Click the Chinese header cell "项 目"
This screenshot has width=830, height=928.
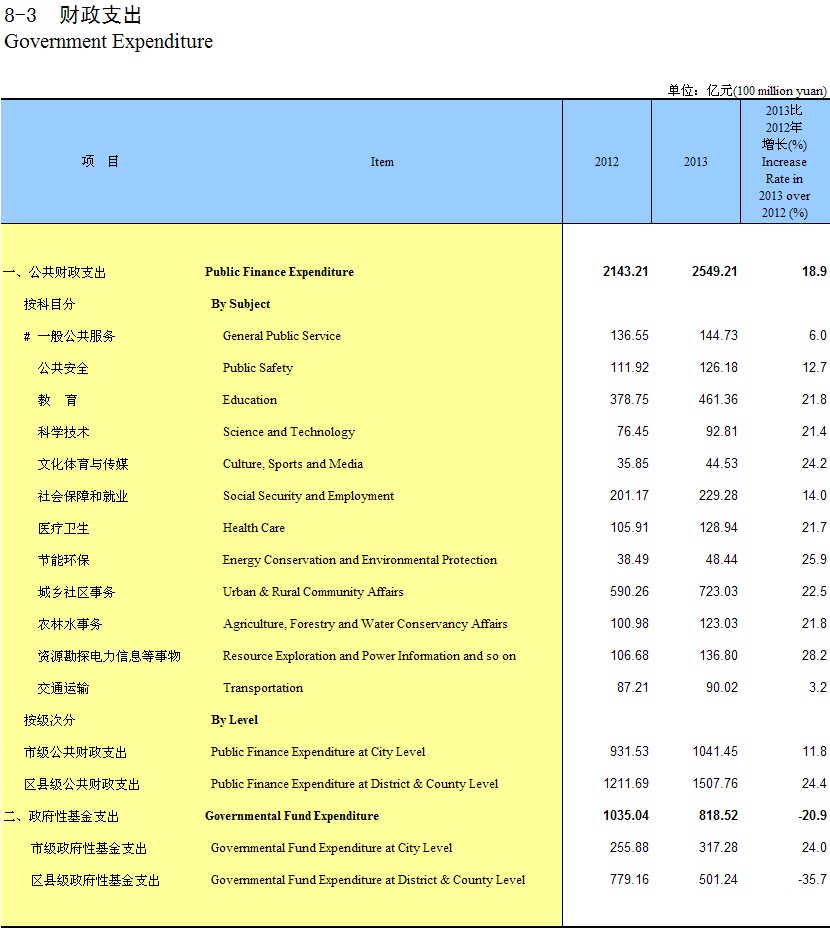coord(100,162)
